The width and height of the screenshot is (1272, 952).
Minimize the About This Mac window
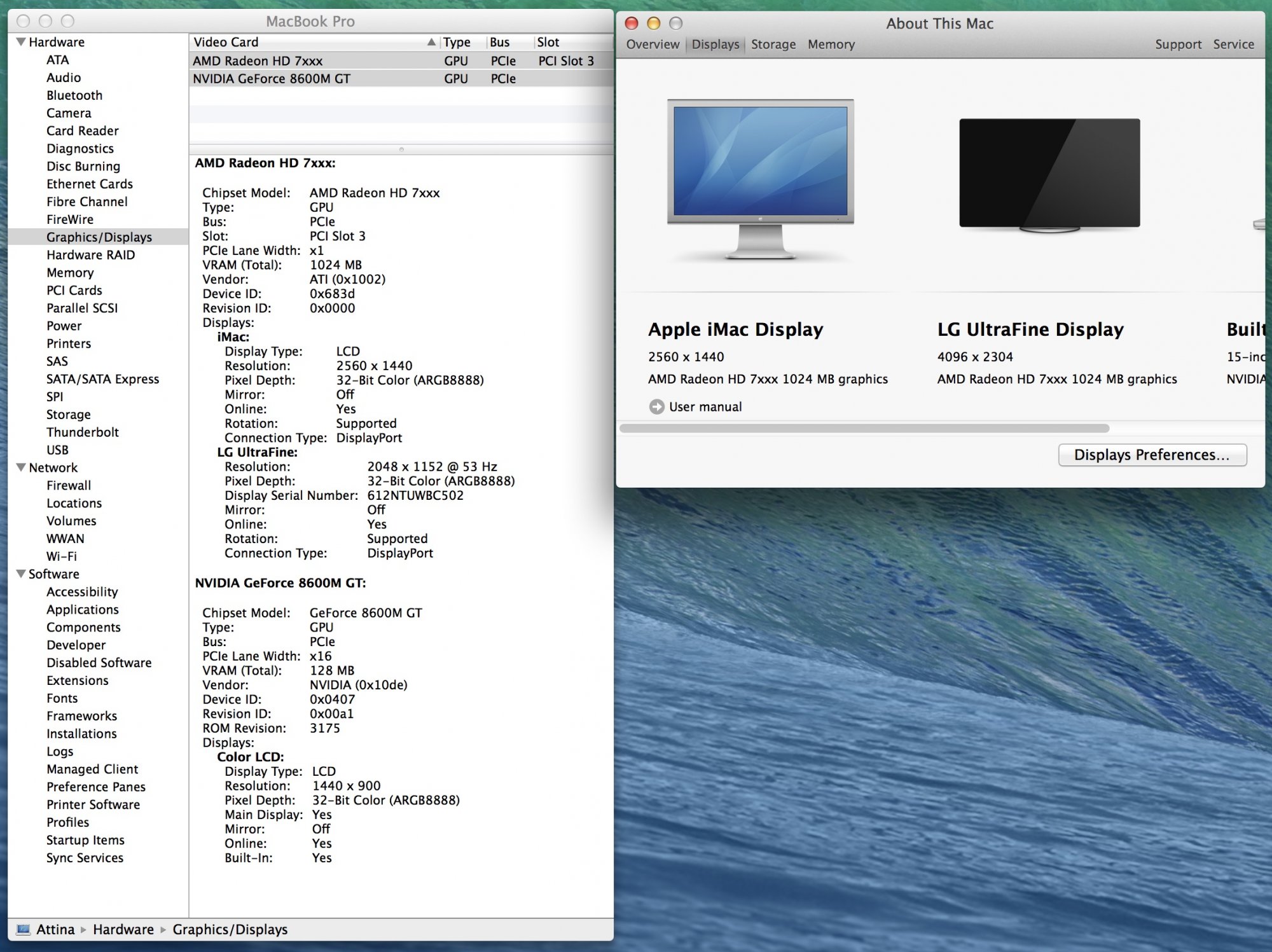pyautogui.click(x=653, y=24)
